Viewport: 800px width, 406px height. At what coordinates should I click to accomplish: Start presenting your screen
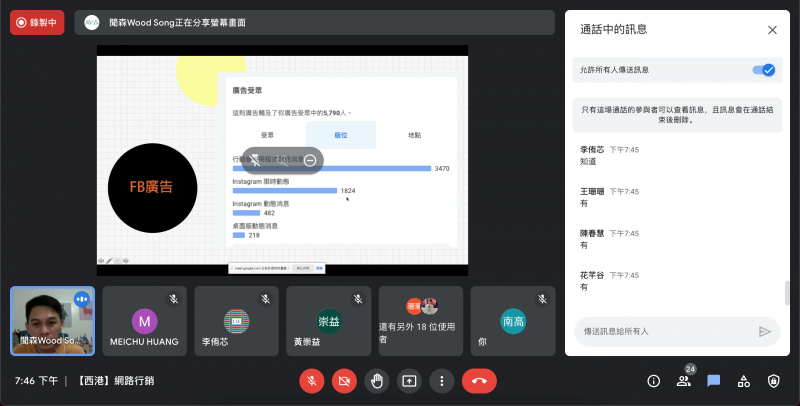tap(409, 381)
